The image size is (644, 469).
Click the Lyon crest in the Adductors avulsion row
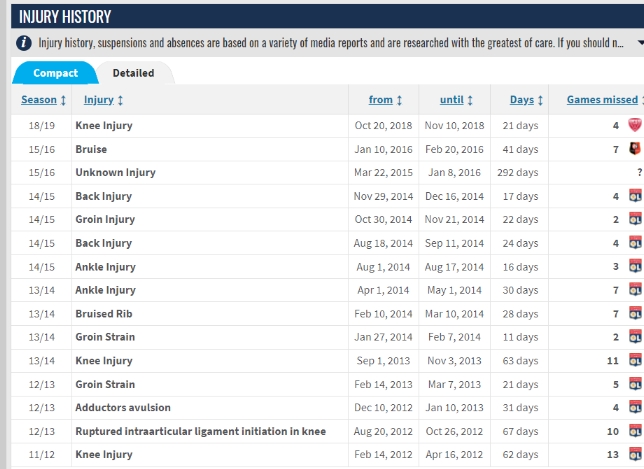pos(633,408)
